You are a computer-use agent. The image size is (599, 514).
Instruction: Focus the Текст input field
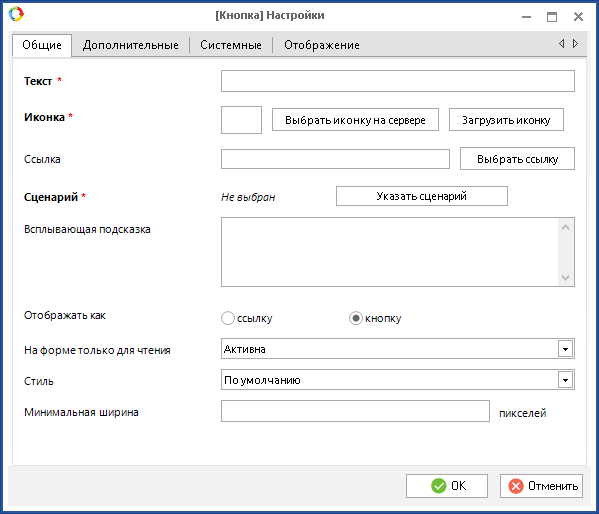(x=398, y=81)
